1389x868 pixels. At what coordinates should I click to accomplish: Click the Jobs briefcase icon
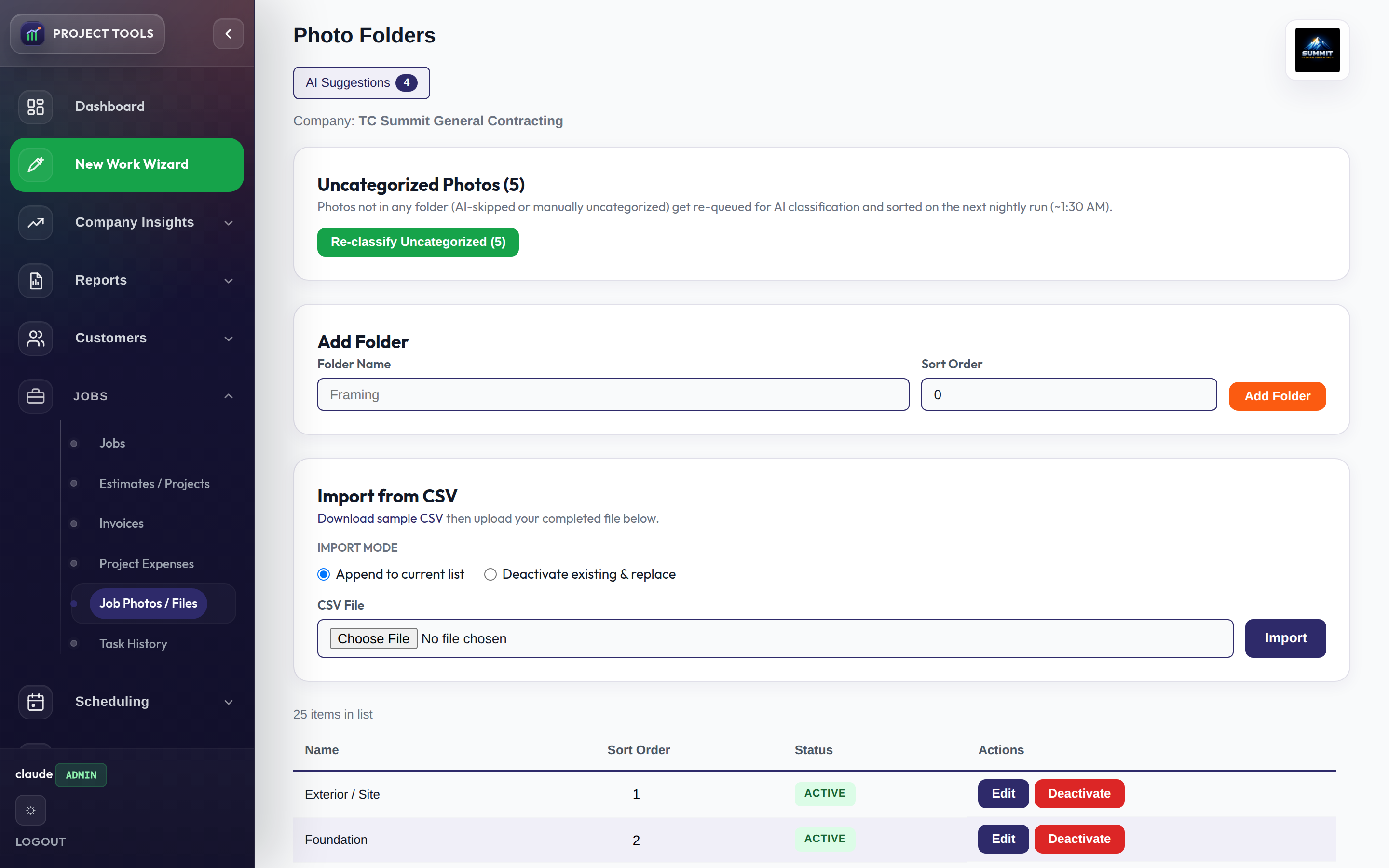click(x=36, y=396)
